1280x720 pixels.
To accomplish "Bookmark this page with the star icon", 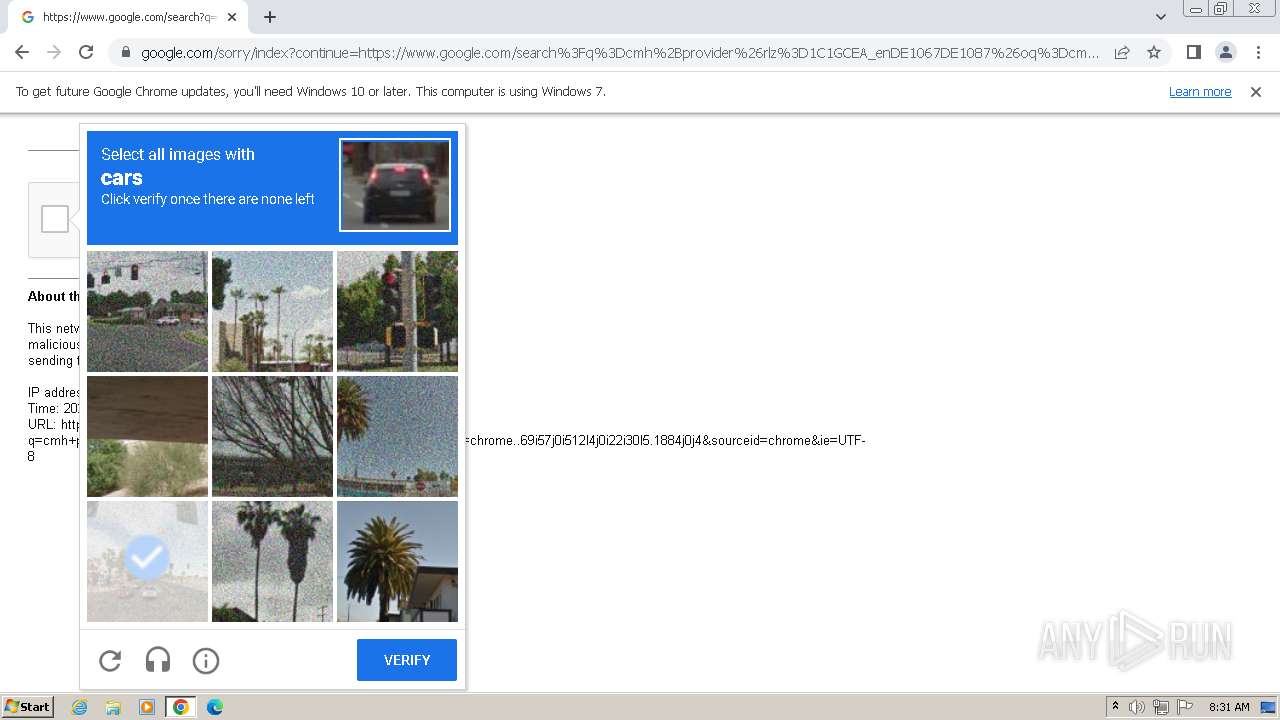I will click(1154, 52).
